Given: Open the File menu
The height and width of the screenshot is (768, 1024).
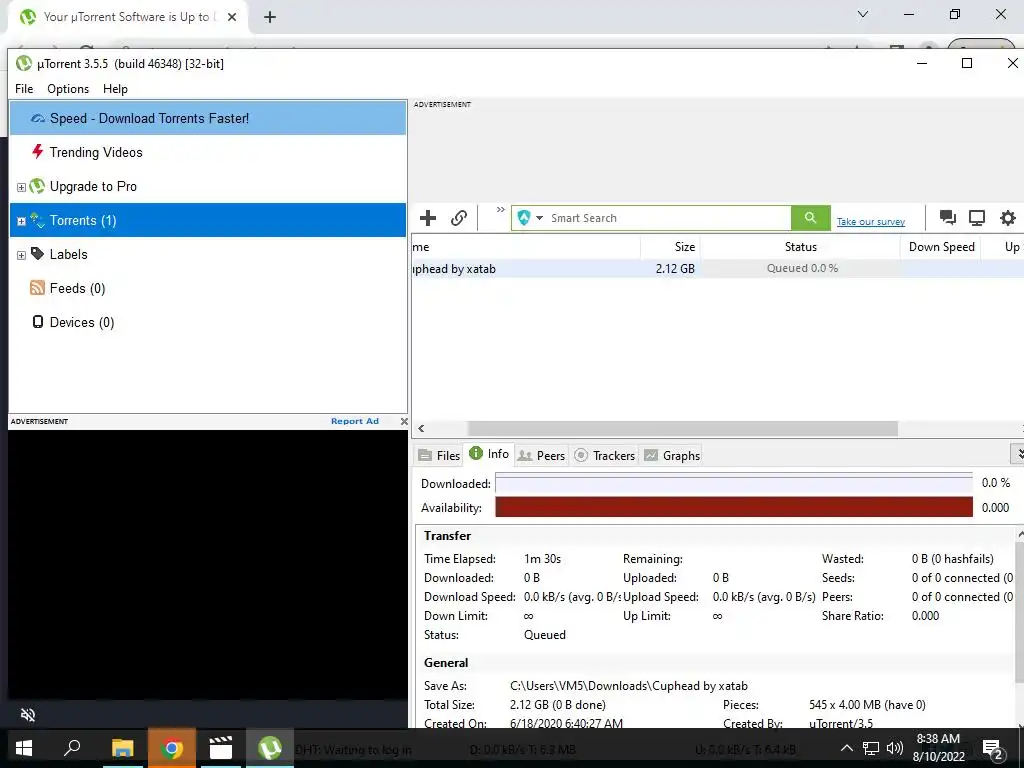Looking at the screenshot, I should point(24,89).
